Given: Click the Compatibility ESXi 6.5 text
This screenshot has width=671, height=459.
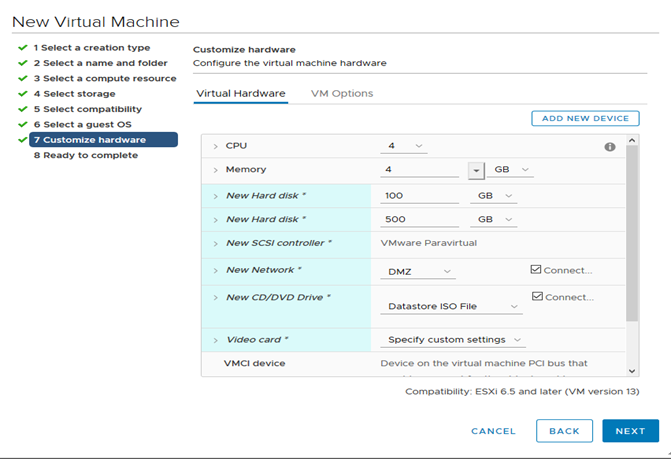Looking at the screenshot, I should click(522, 391).
